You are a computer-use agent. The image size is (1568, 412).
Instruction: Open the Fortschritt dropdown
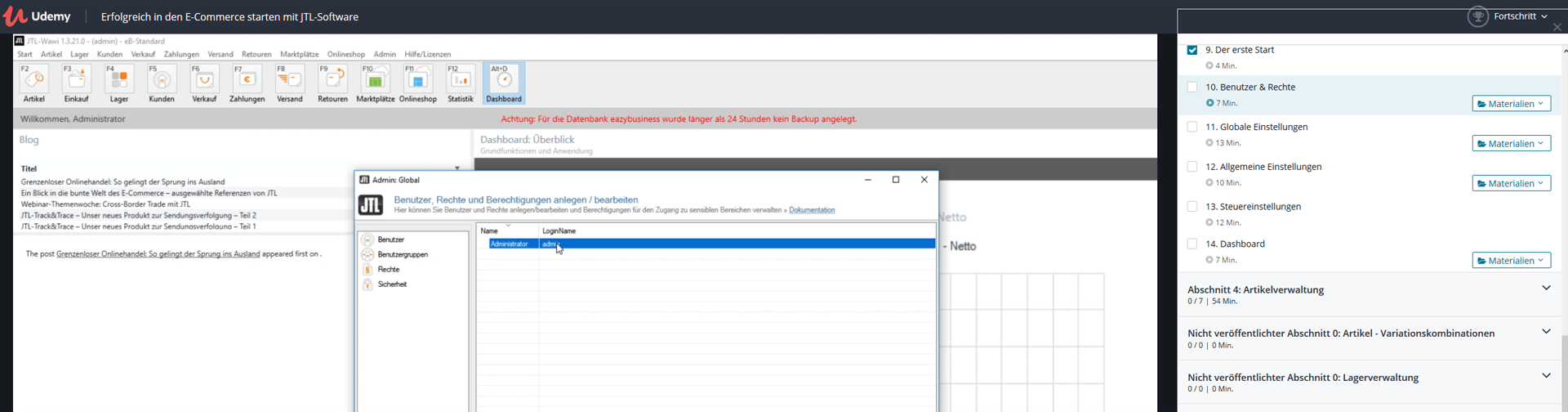pyautogui.click(x=1520, y=16)
